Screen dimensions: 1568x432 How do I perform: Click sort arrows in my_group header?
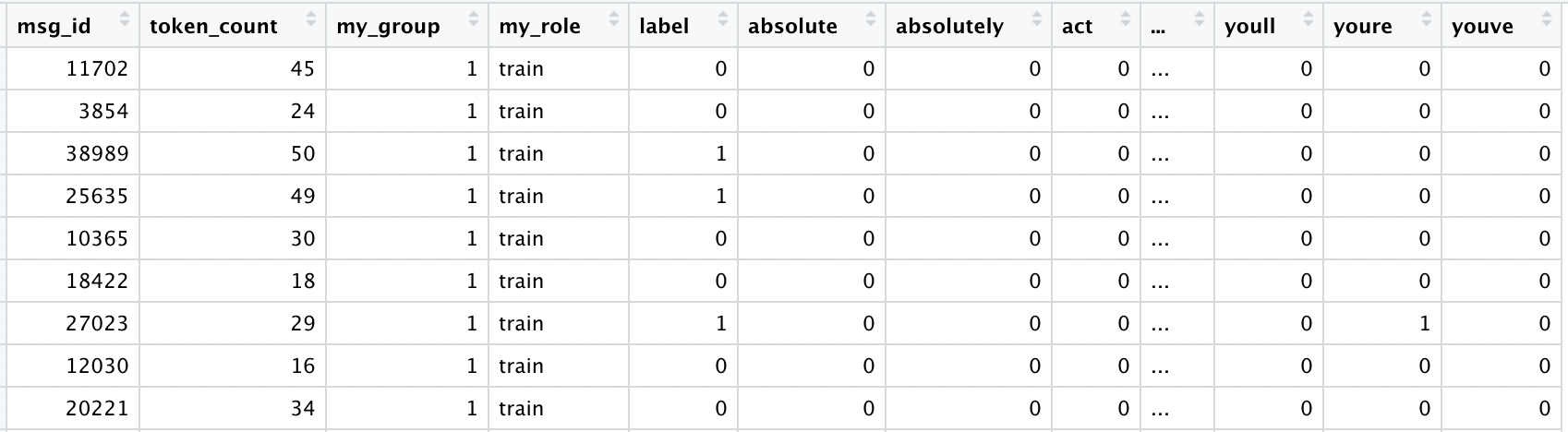pos(475,18)
